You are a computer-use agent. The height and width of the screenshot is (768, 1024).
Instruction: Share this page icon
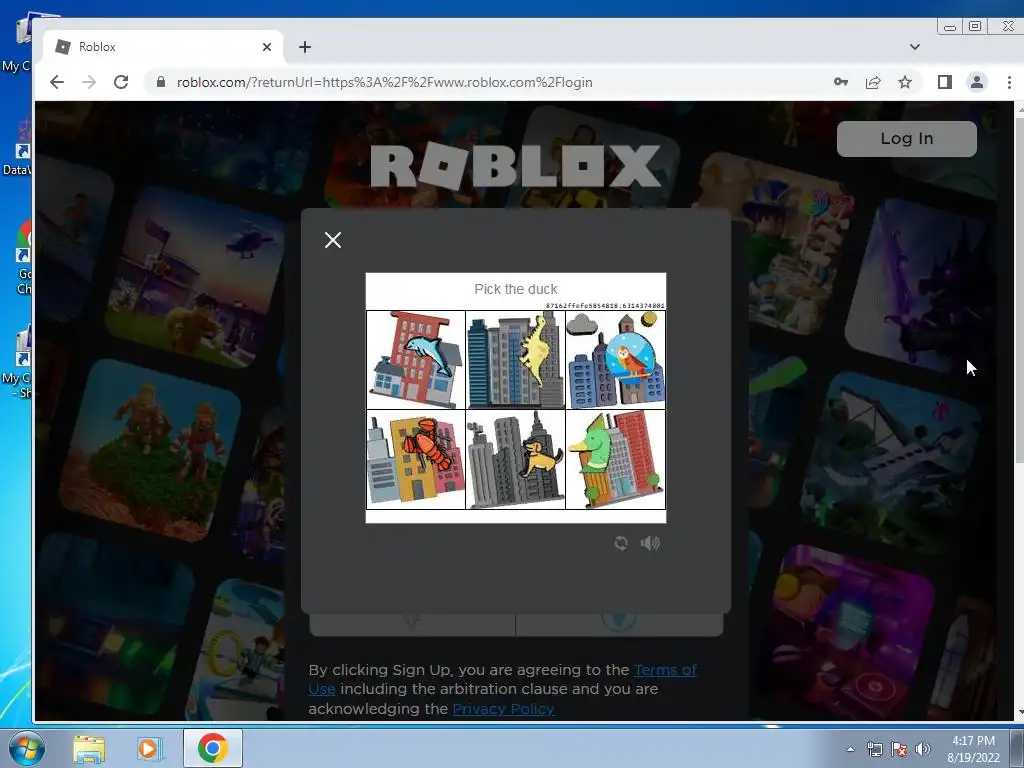pos(873,82)
